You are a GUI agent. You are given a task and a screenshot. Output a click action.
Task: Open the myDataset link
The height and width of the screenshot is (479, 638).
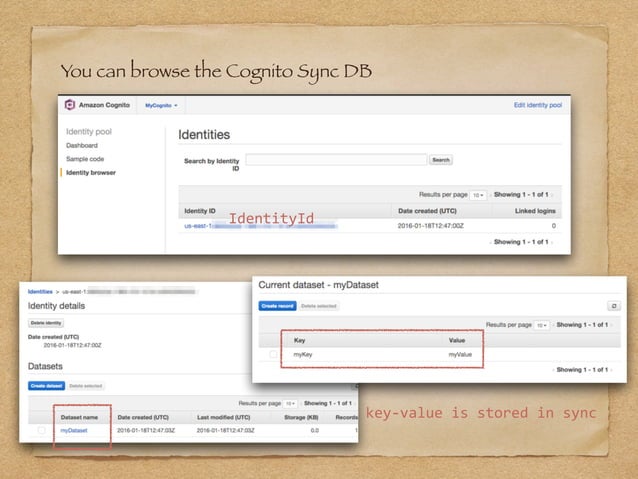point(74,430)
